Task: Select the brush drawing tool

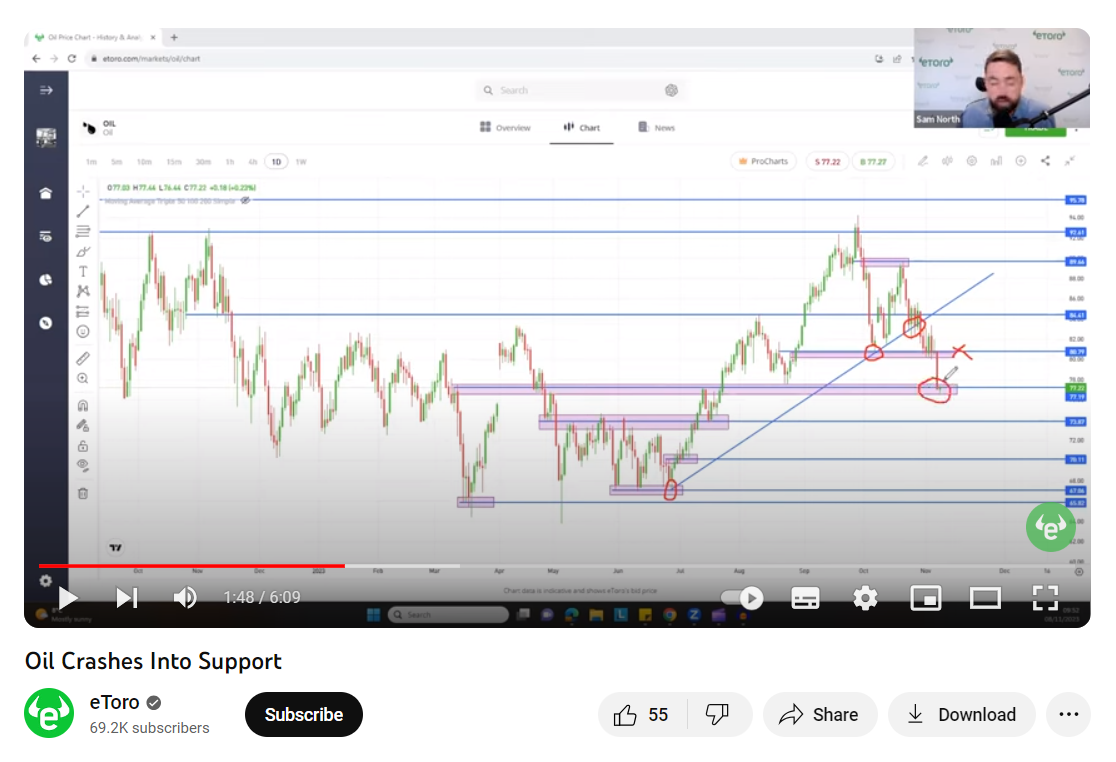Action: coord(83,252)
